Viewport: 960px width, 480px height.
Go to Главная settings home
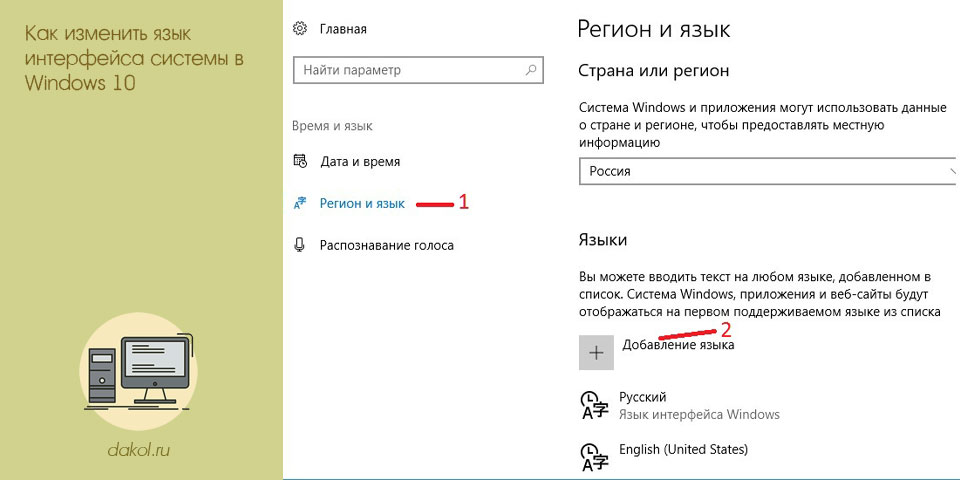(343, 29)
